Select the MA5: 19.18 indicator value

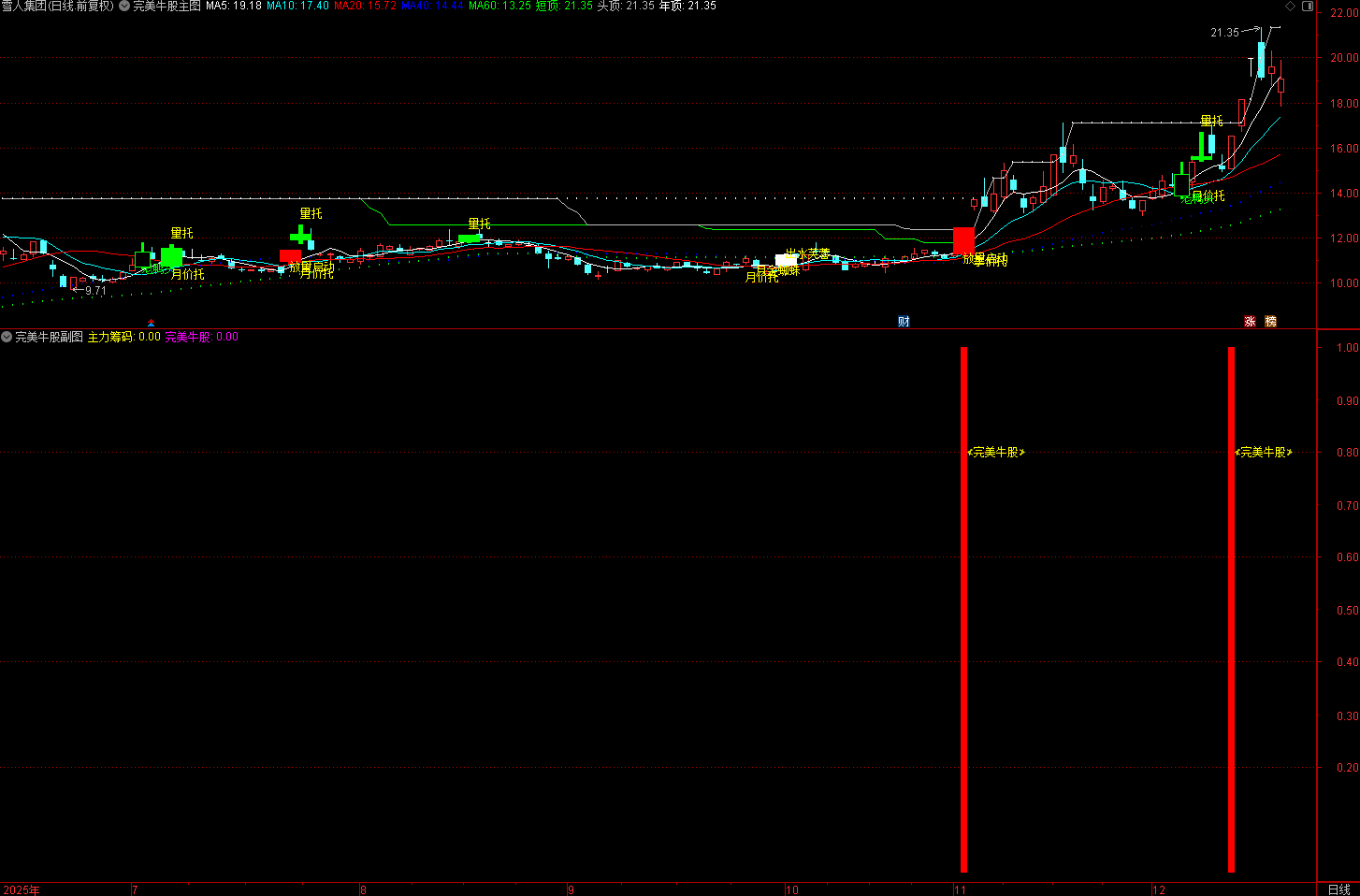point(233,6)
